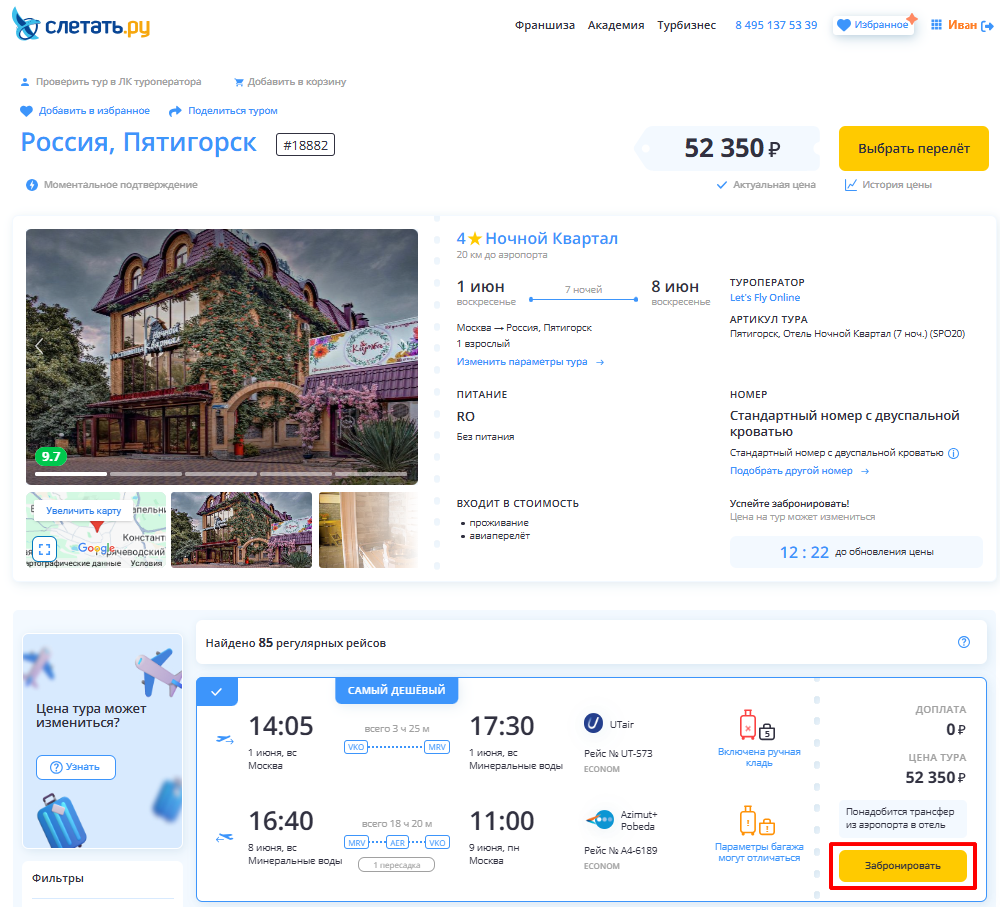Show previous hotel photo with left arrow
The height and width of the screenshot is (907, 1000).
(39, 346)
